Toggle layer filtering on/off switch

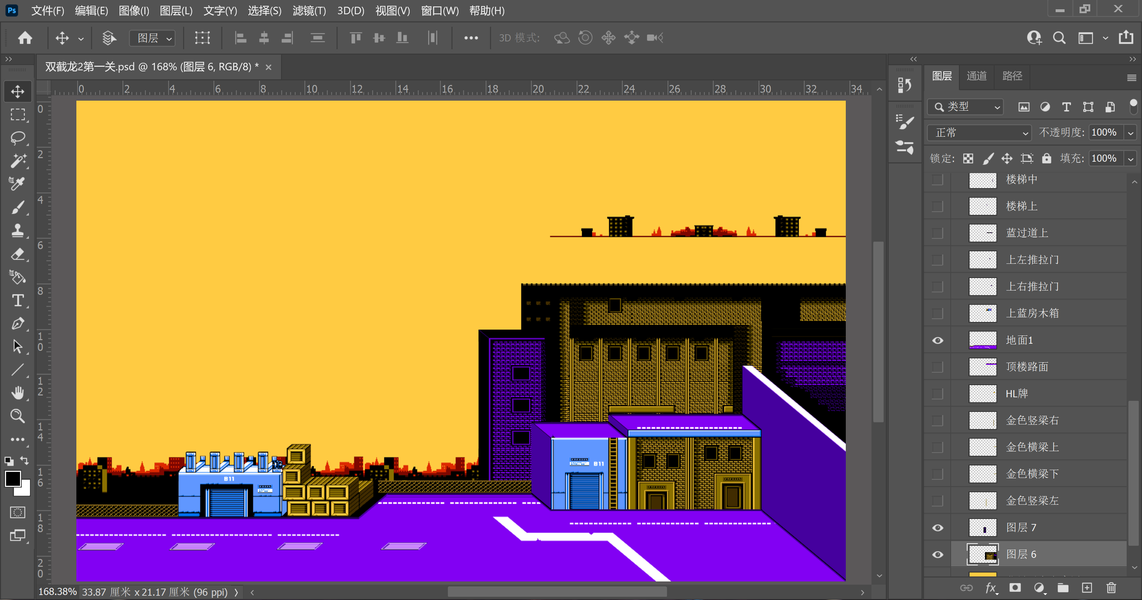tap(1133, 106)
